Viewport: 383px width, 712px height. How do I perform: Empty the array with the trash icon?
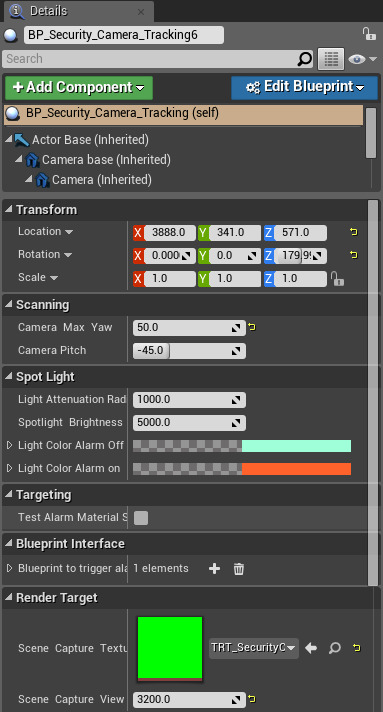tap(239, 569)
